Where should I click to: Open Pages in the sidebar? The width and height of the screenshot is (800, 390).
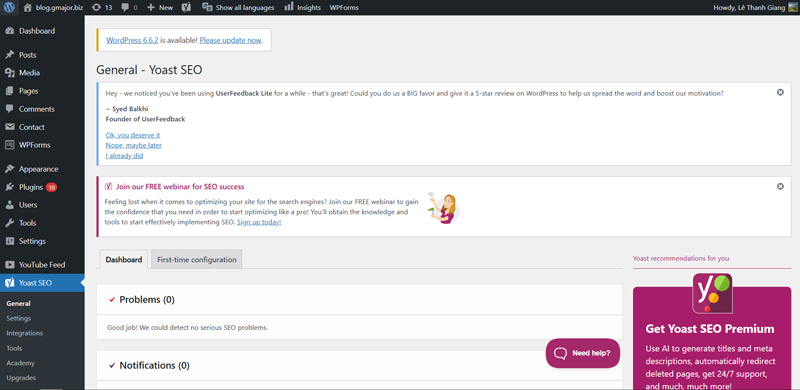42,91
